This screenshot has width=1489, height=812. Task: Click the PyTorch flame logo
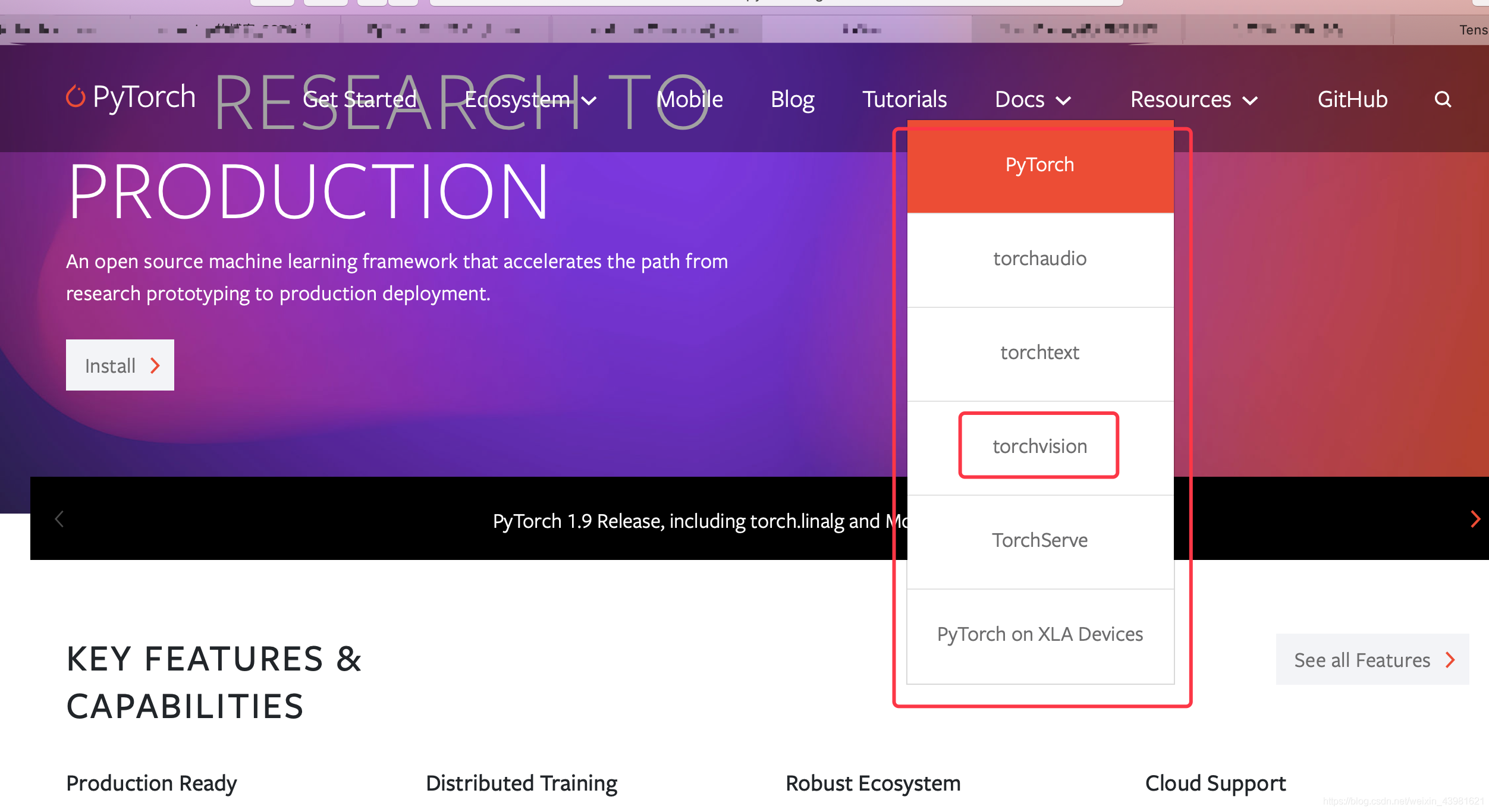[76, 97]
